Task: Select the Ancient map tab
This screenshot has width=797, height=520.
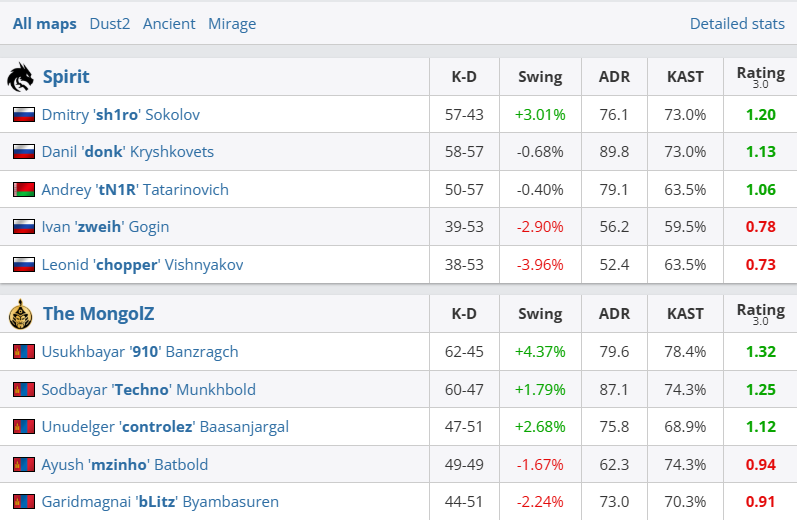Action: (x=169, y=24)
